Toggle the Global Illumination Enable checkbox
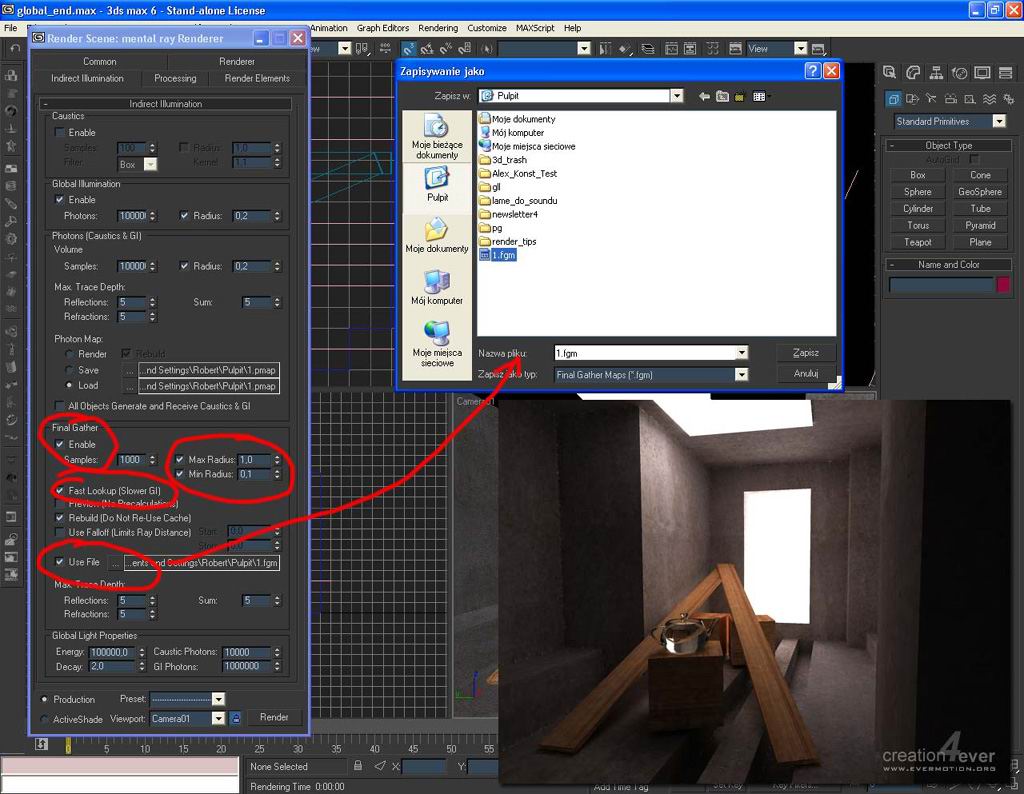This screenshot has width=1024, height=794. tap(60, 200)
